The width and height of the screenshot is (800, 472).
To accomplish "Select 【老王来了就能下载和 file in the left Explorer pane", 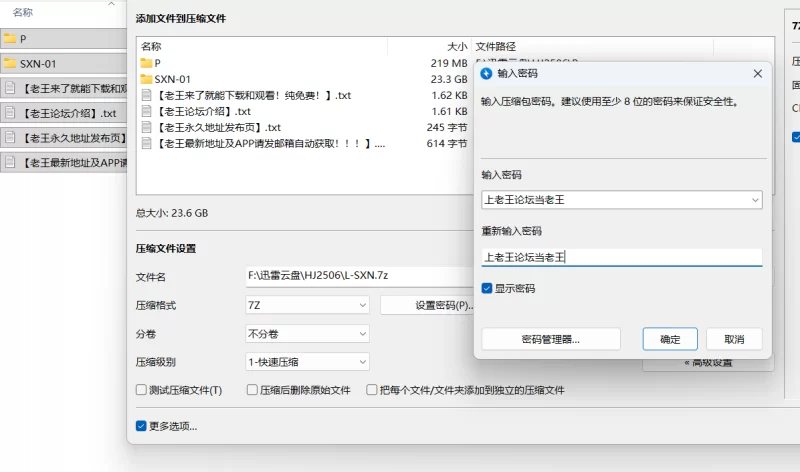I will click(x=64, y=88).
